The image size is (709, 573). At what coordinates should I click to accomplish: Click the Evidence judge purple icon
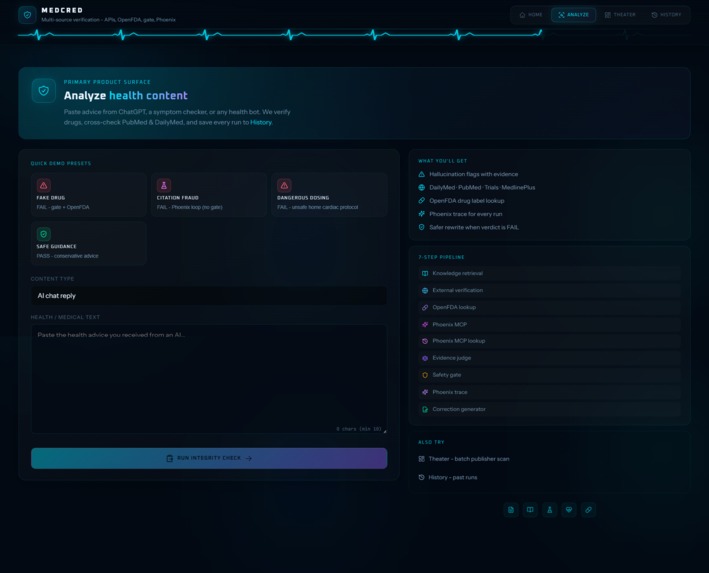click(425, 358)
